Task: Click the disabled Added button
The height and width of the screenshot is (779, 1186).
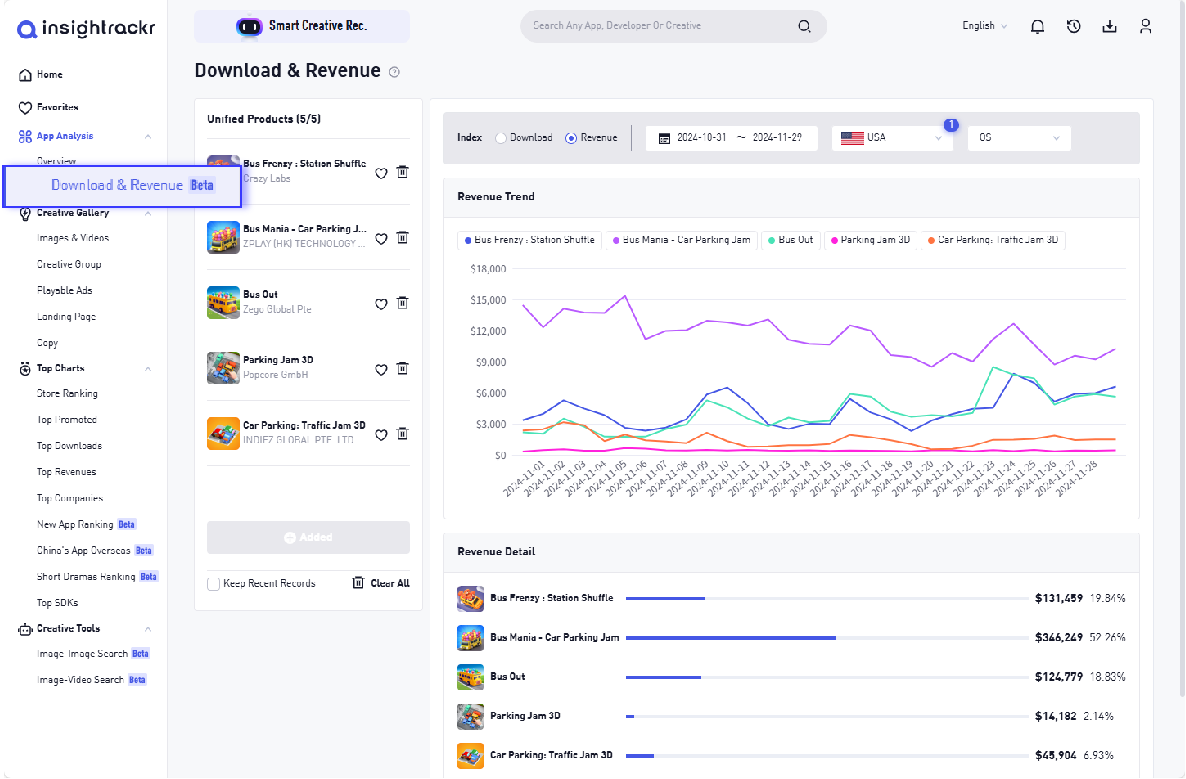Action: point(309,538)
